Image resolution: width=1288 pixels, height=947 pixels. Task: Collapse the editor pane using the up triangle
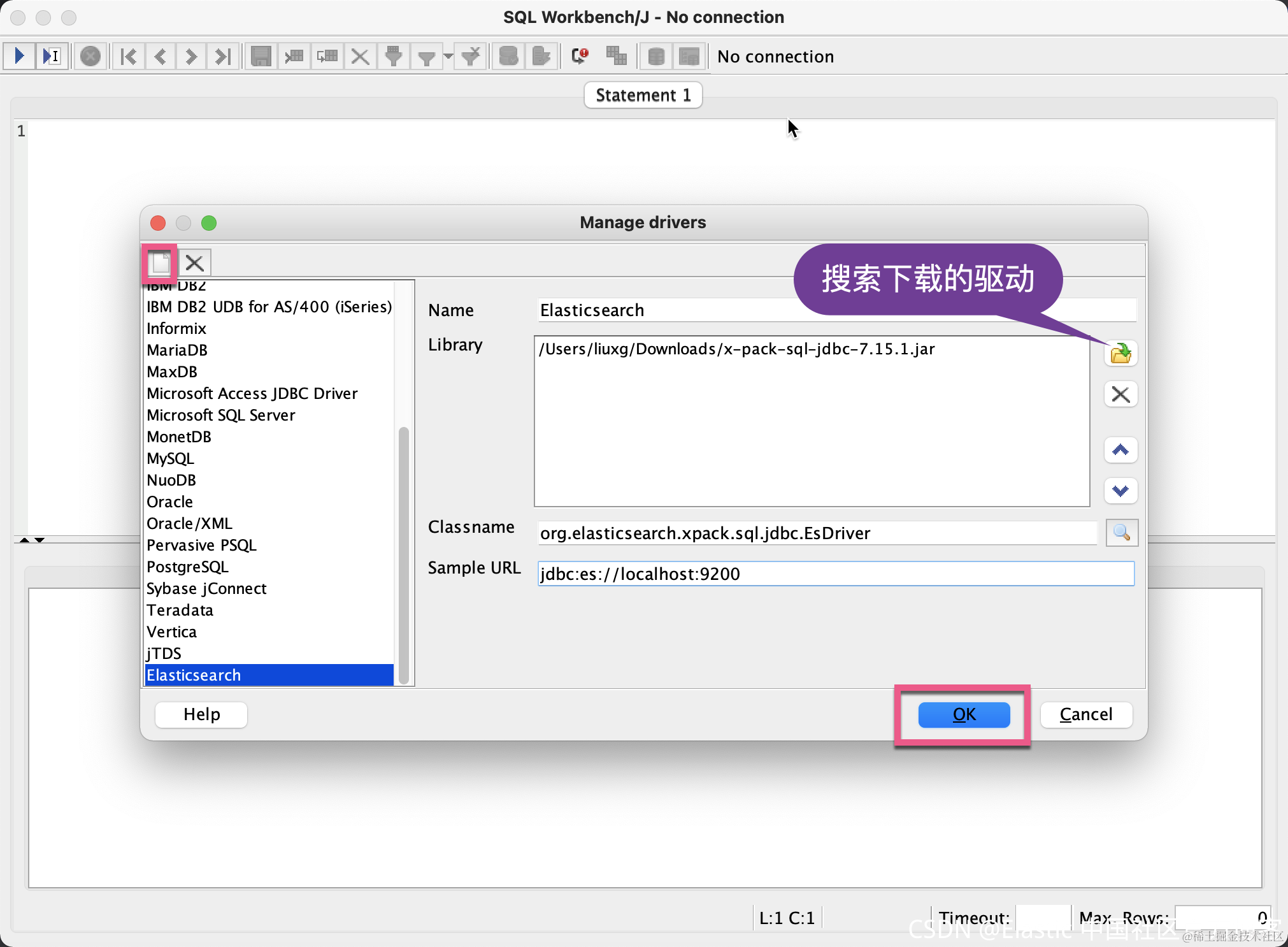(x=24, y=540)
